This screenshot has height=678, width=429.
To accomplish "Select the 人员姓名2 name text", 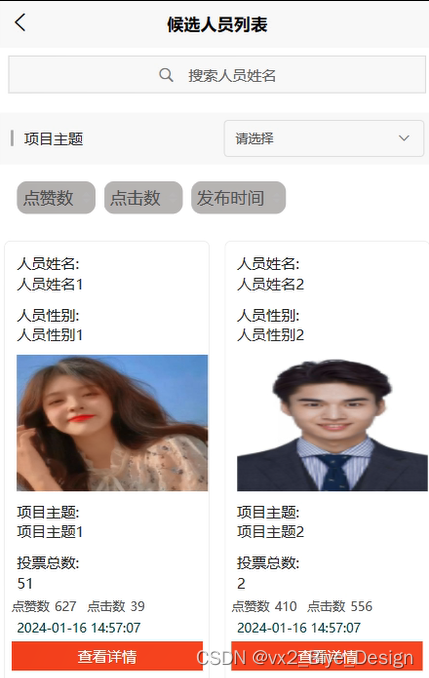I will coord(270,285).
